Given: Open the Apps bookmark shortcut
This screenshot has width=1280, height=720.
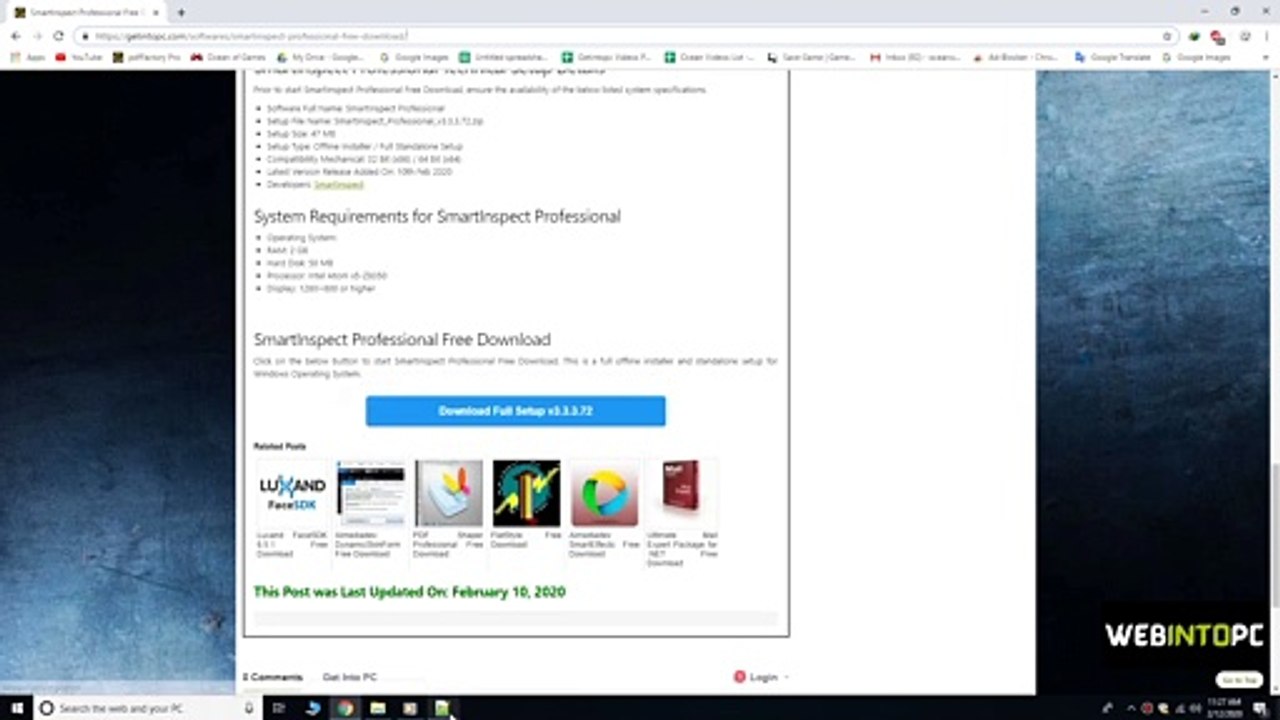Looking at the screenshot, I should pos(28,58).
